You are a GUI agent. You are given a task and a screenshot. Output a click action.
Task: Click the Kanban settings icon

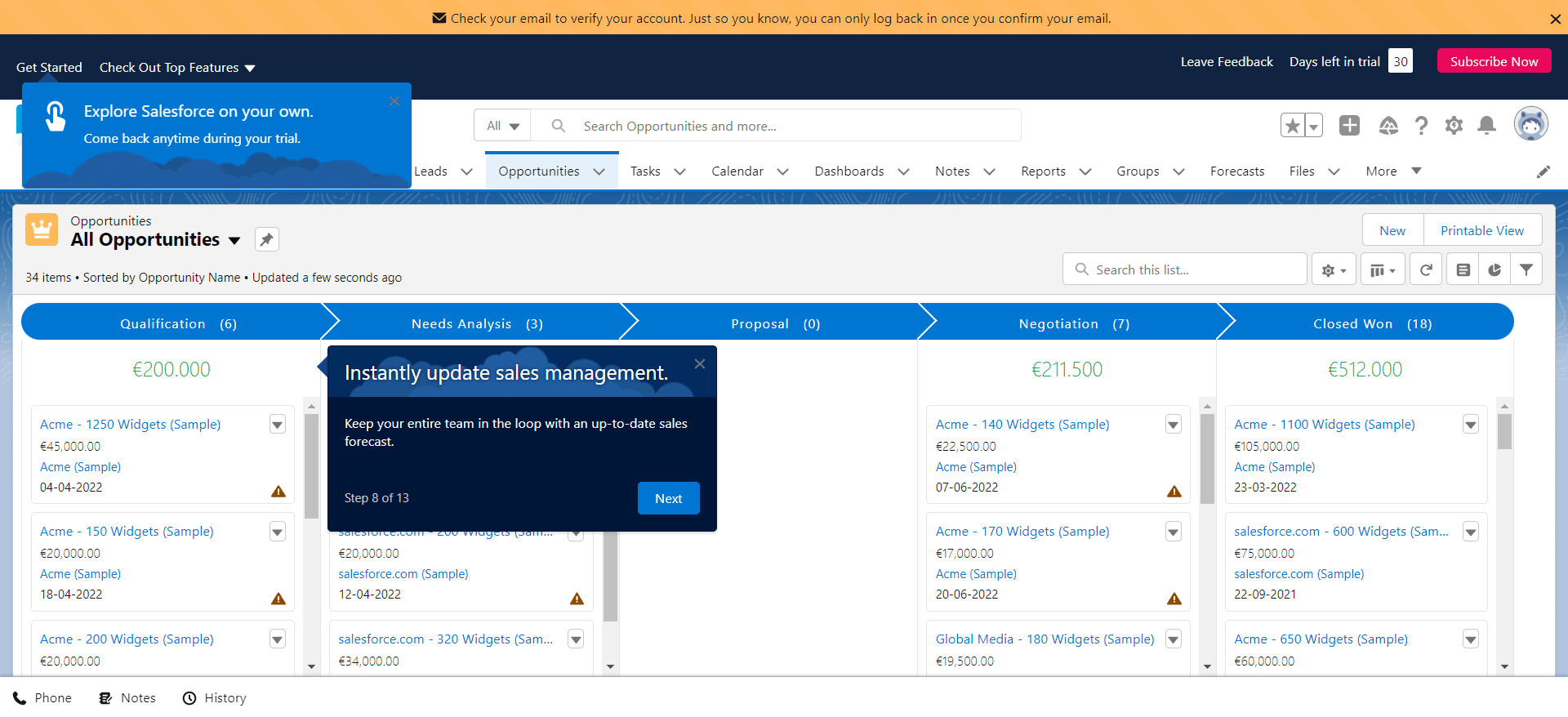[1463, 269]
